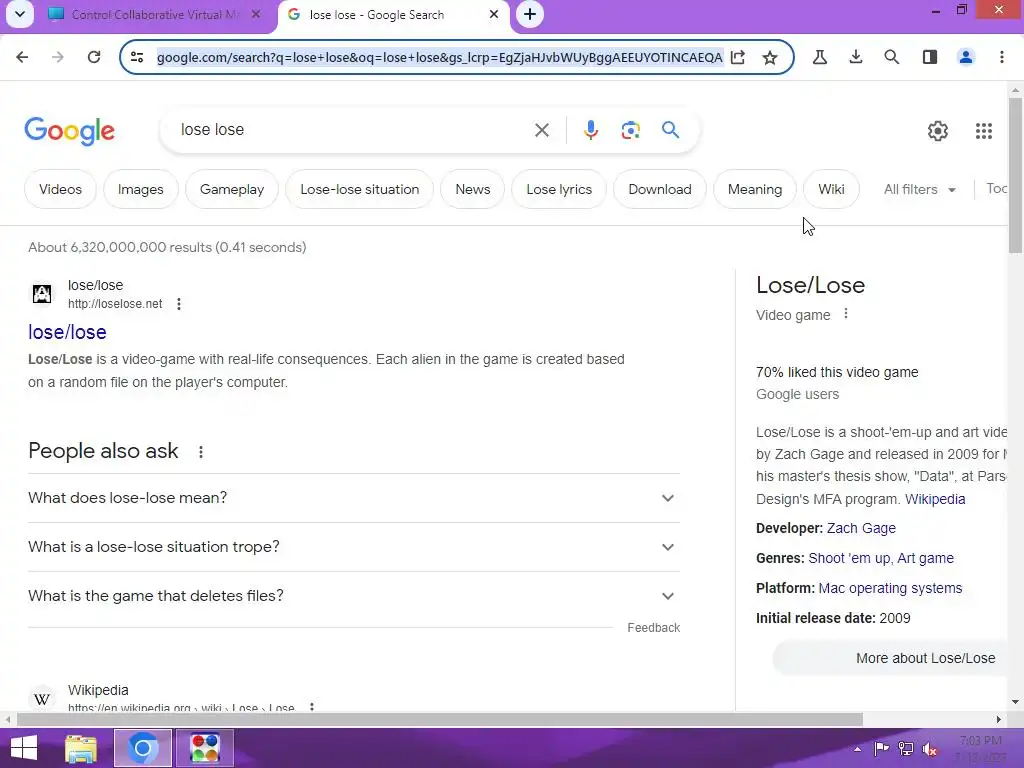Open the colorful app icon in taskbar
Image resolution: width=1024 pixels, height=768 pixels.
(204, 748)
